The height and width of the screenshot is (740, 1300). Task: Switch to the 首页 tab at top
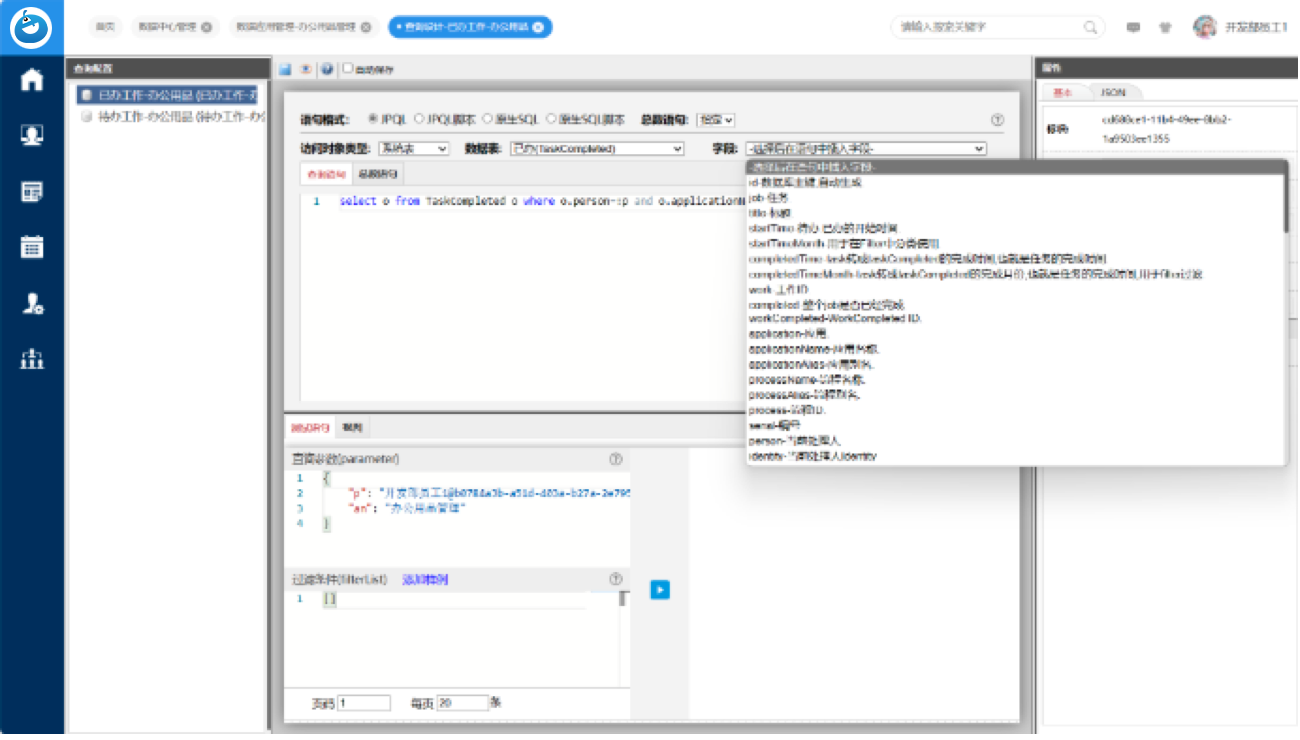pos(104,27)
